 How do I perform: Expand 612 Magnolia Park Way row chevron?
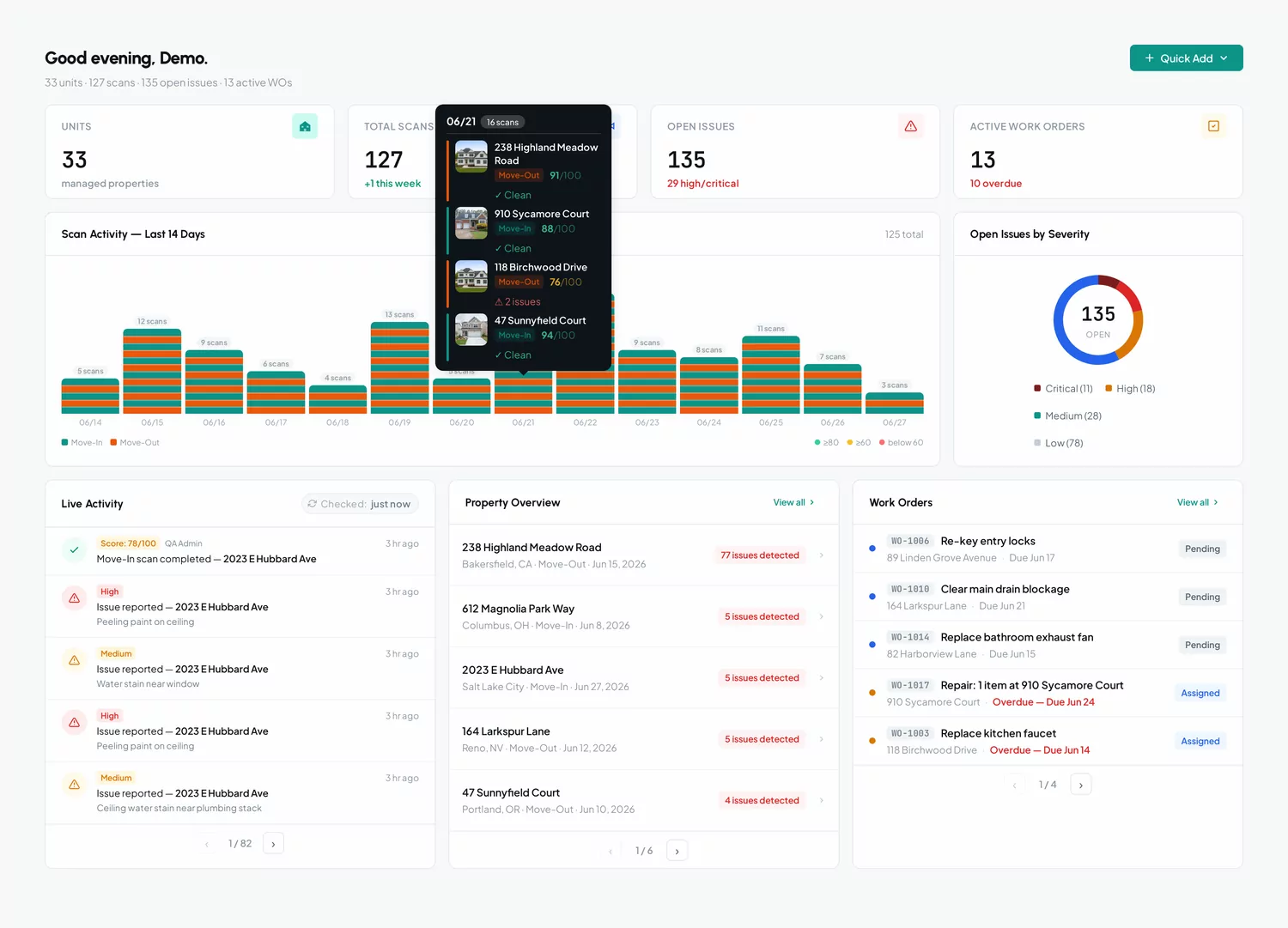(822, 616)
